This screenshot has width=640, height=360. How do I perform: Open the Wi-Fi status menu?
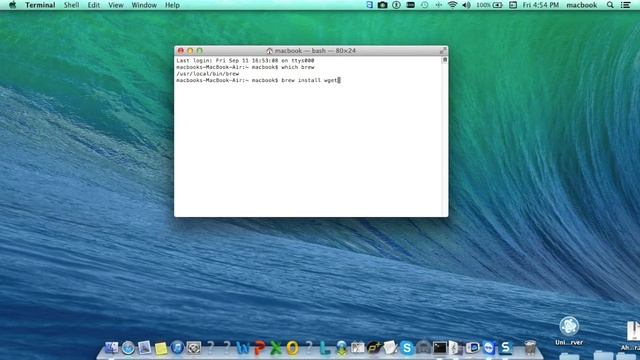click(x=452, y=5)
